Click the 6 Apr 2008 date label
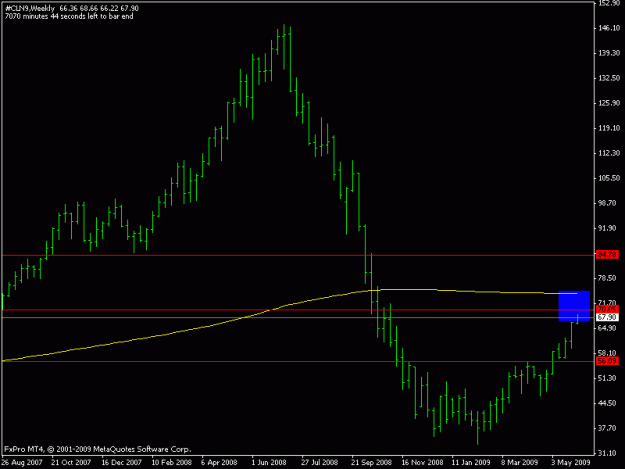The image size is (625, 469). (219, 462)
